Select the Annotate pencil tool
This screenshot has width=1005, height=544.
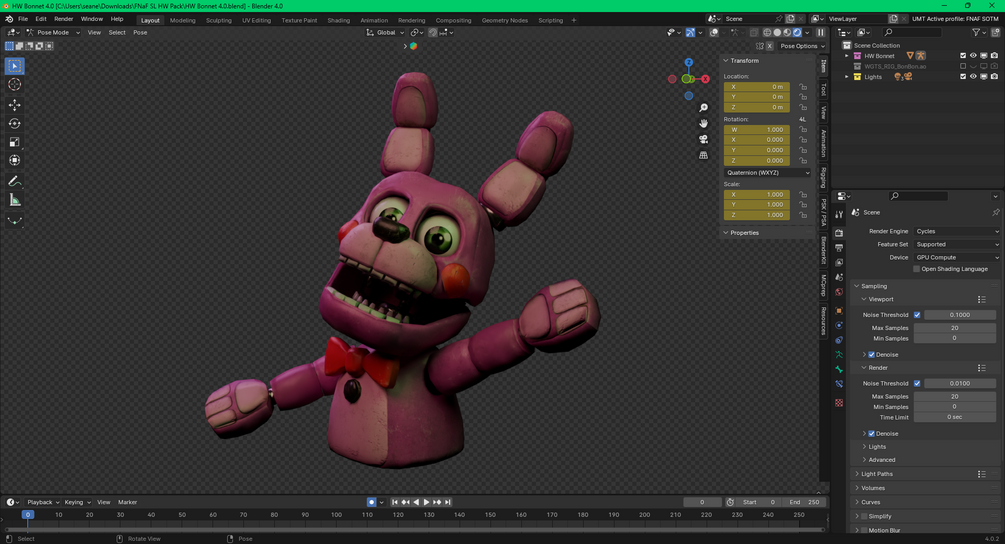point(14,181)
